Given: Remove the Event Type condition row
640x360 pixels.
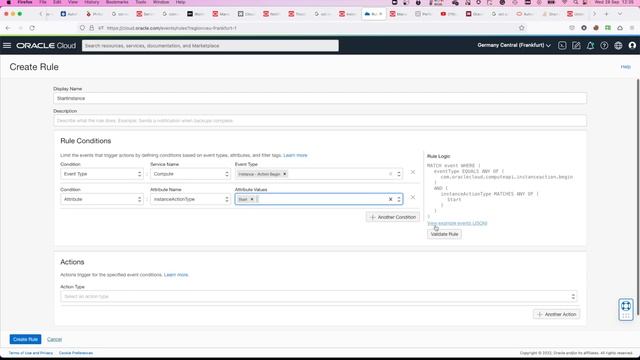Looking at the screenshot, I should point(413,172).
